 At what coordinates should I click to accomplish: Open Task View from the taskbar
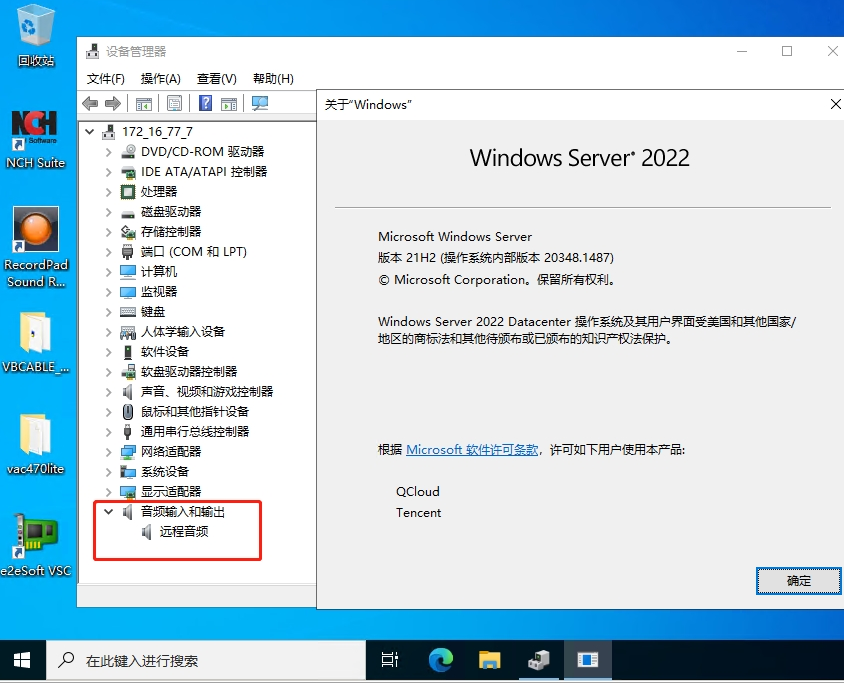pyautogui.click(x=390, y=660)
